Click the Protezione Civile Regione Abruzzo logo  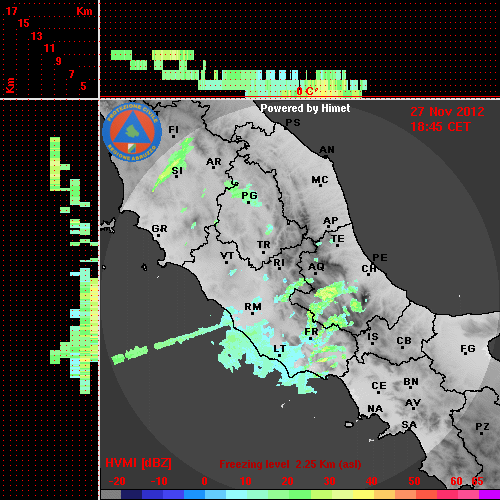tap(132, 132)
